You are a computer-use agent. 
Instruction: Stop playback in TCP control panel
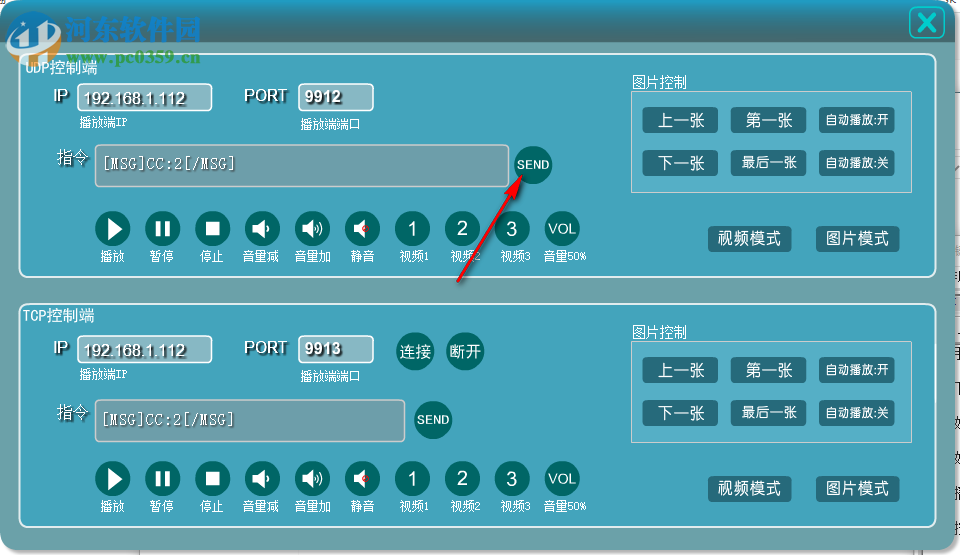212,479
